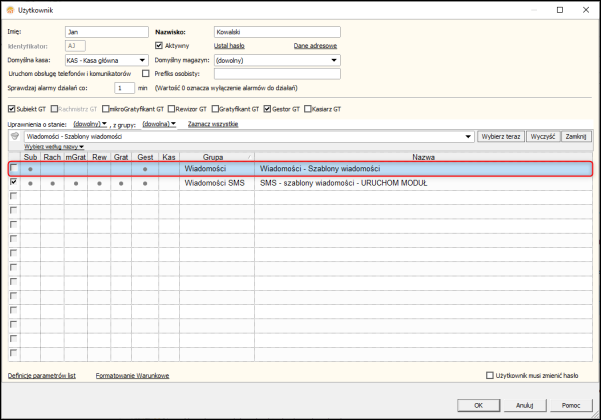The height and width of the screenshot is (420, 601).
Task: Open the permissions search combo box arrow
Action: coord(468,136)
